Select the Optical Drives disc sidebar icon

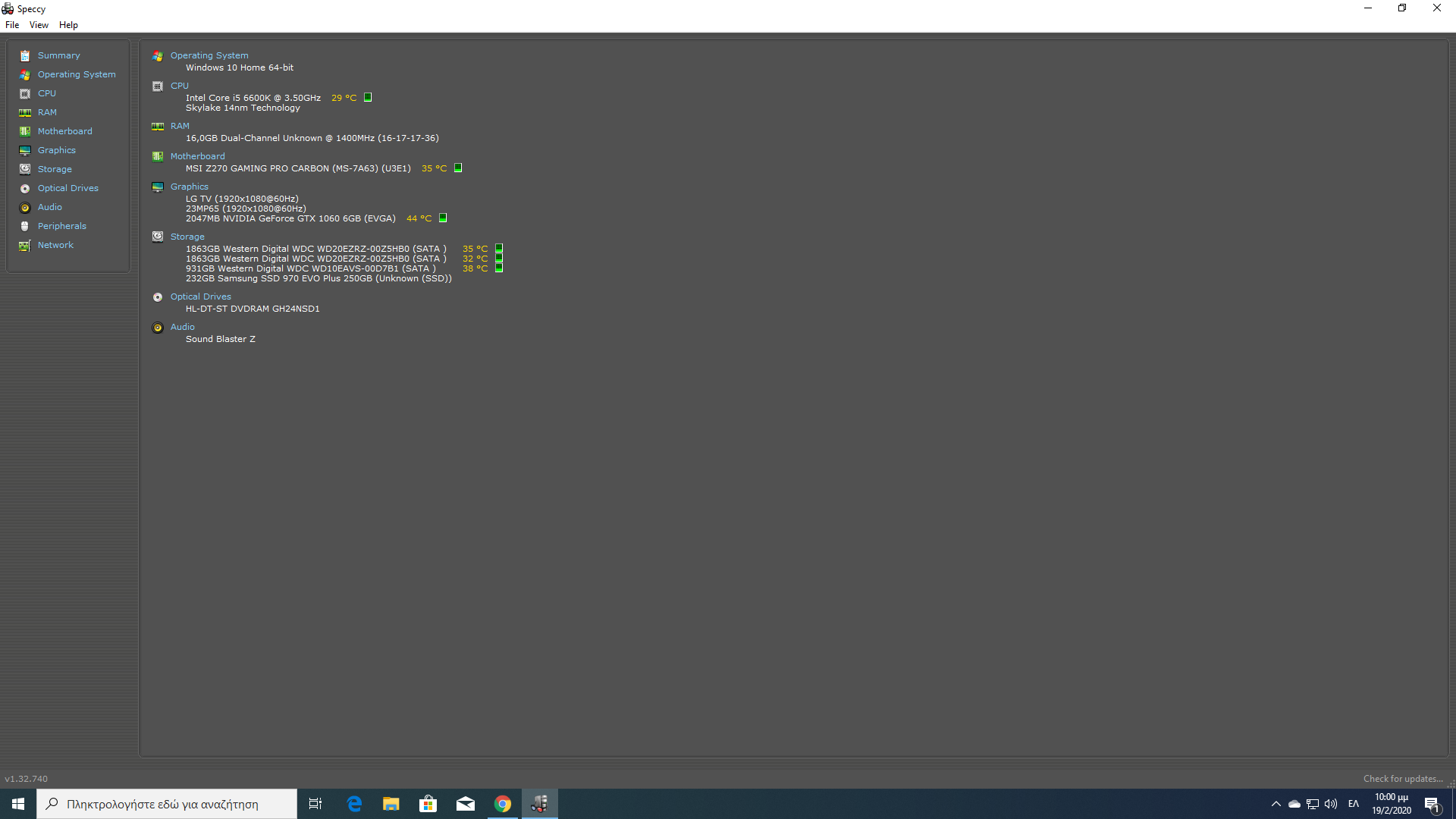[25, 189]
